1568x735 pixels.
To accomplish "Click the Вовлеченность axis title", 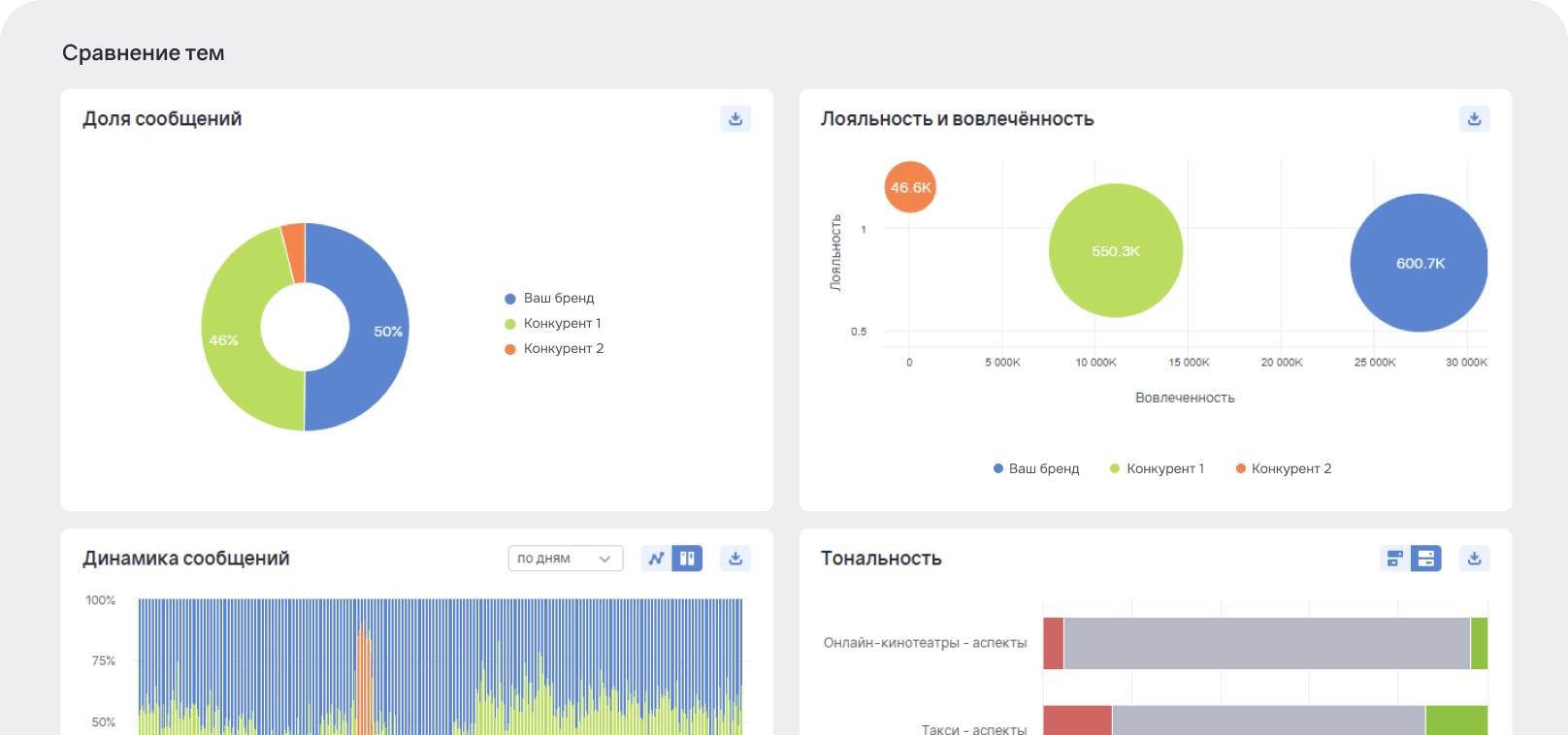I will click(x=1185, y=398).
